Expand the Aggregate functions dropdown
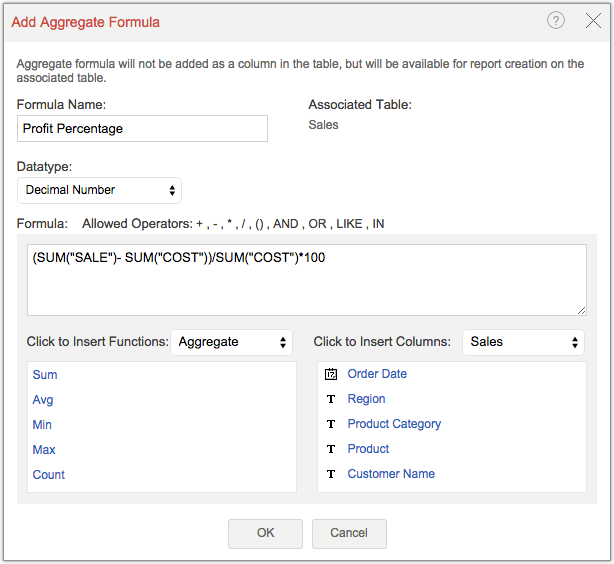614x564 pixels. pos(231,342)
